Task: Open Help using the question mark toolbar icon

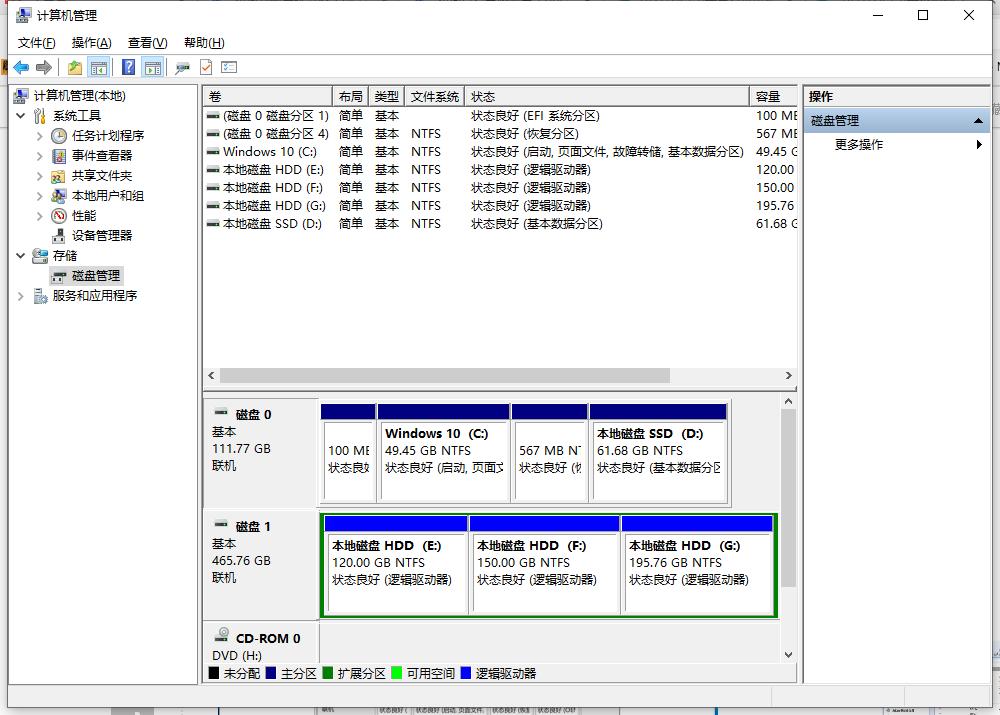Action: point(127,66)
